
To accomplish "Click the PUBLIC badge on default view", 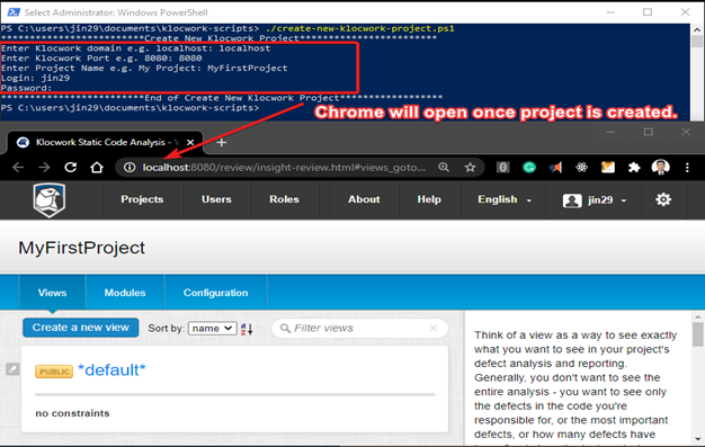I will pos(54,371).
